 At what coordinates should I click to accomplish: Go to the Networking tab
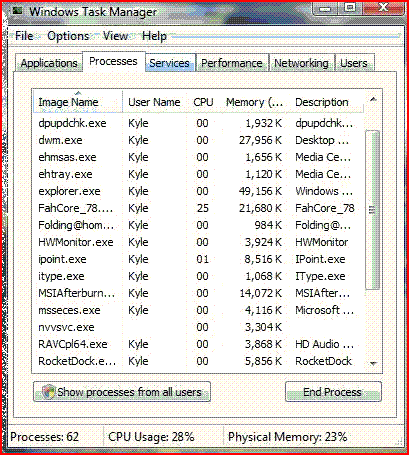click(x=301, y=63)
